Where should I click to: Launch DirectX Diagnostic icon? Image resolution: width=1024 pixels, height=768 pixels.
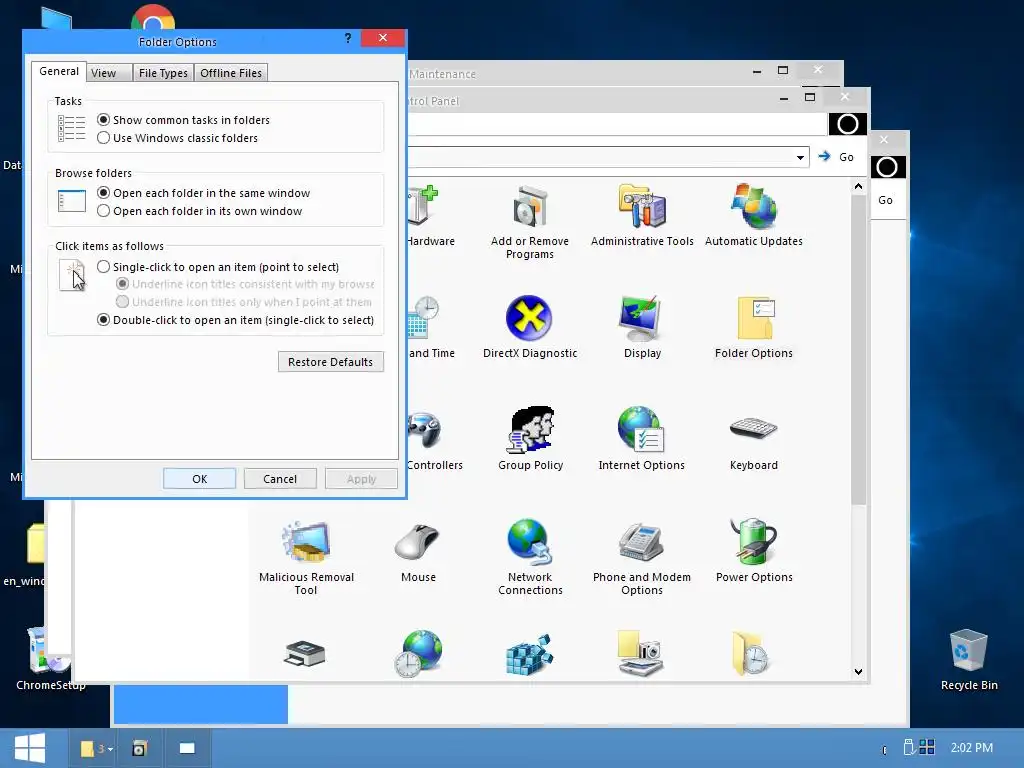(x=530, y=328)
